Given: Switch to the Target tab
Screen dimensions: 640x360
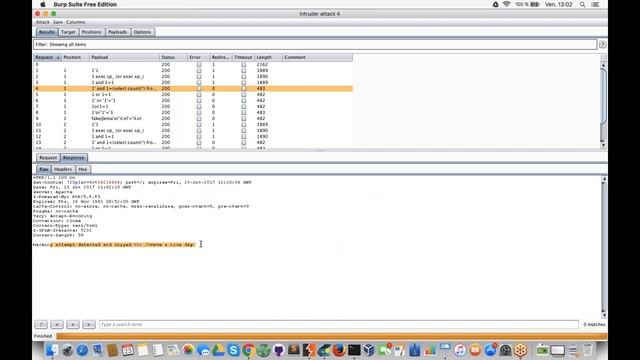Looking at the screenshot, I should pyautogui.click(x=68, y=32).
